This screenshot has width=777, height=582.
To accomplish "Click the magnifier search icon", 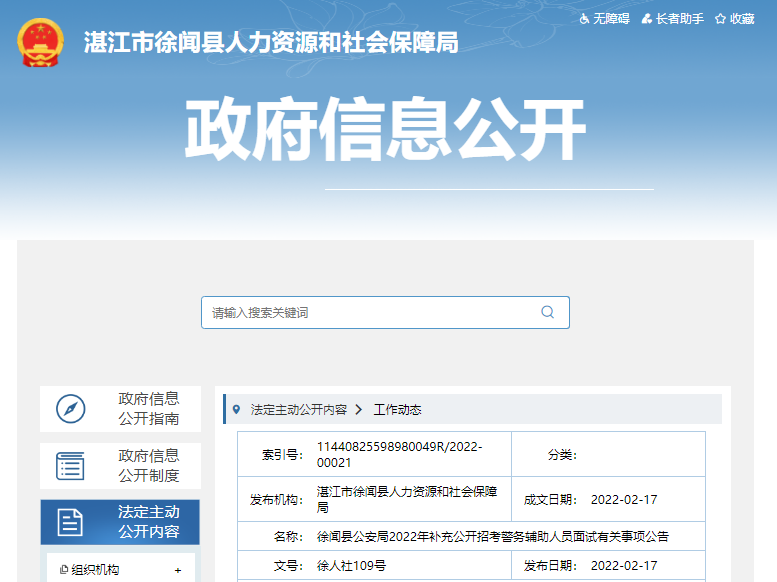I will click(547, 312).
